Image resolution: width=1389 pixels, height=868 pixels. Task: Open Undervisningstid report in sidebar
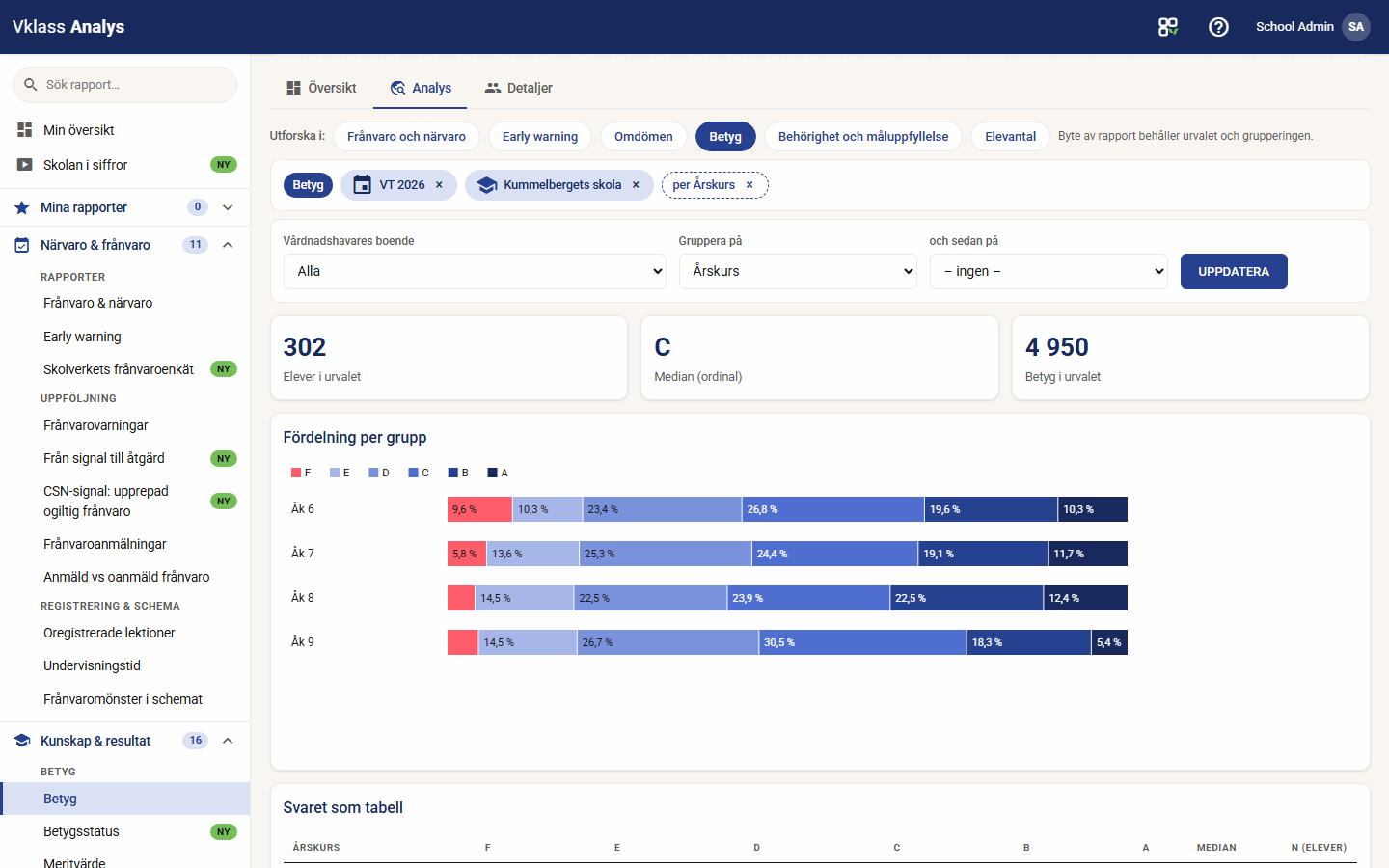point(125,665)
